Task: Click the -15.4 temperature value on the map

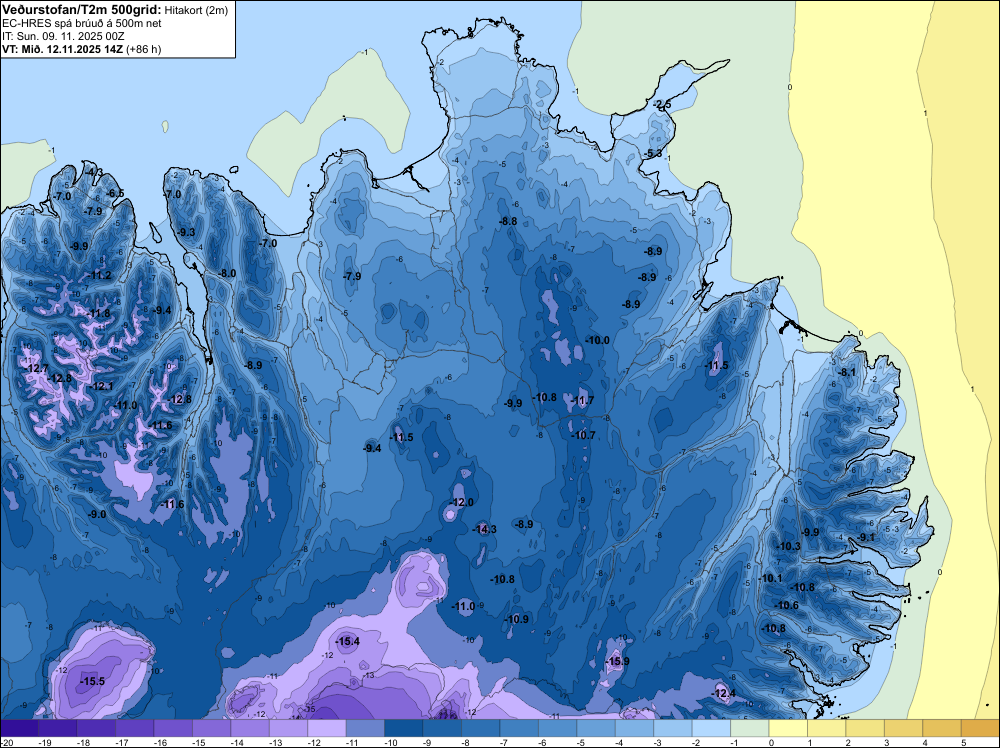Action: 348,642
